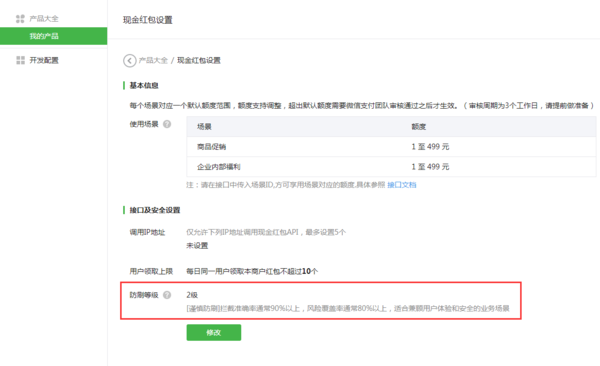
Task: Open the 接口文档 link
Action: click(401, 185)
